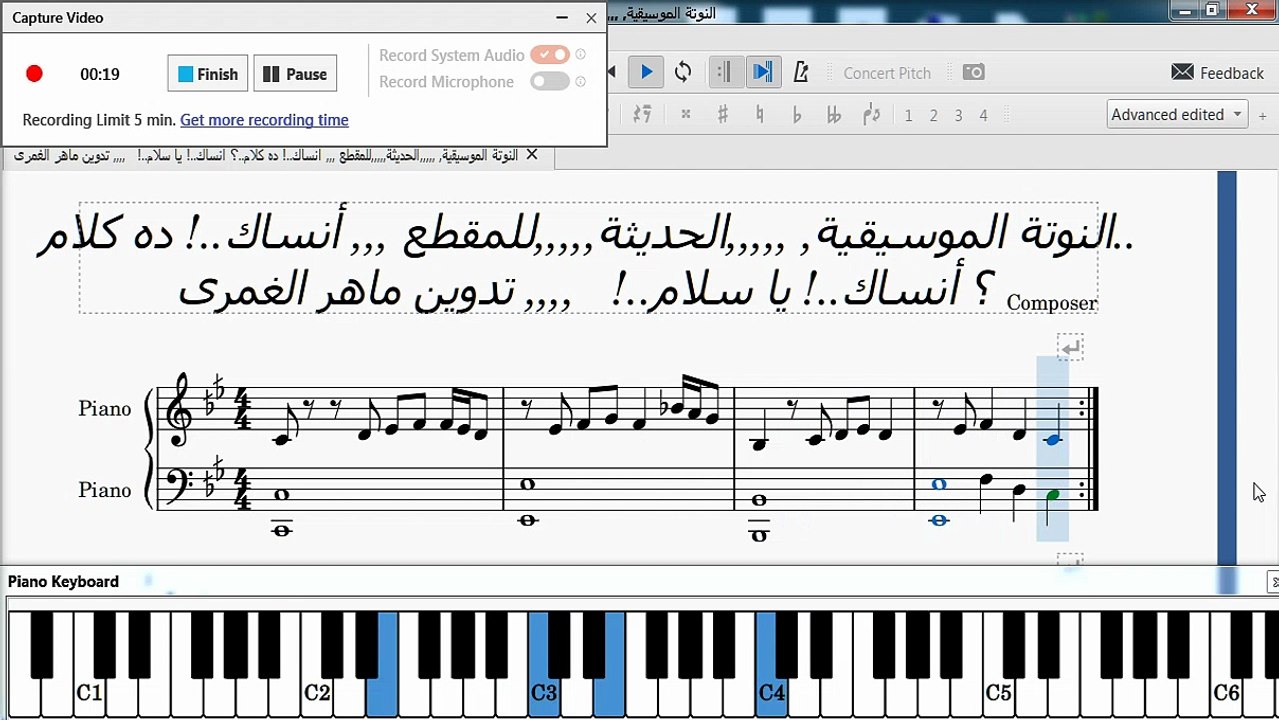
Task: Apply the double sharp accidental
Action: [686, 115]
